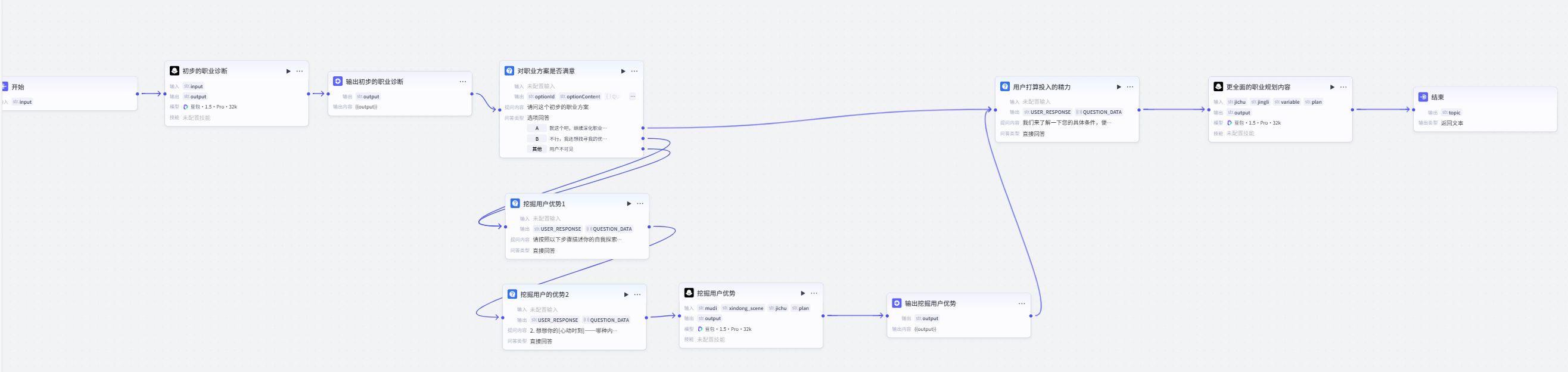Screen dimensions: 1568x372
Task: Click 选项回答 answer type text
Action: click(x=538, y=118)
